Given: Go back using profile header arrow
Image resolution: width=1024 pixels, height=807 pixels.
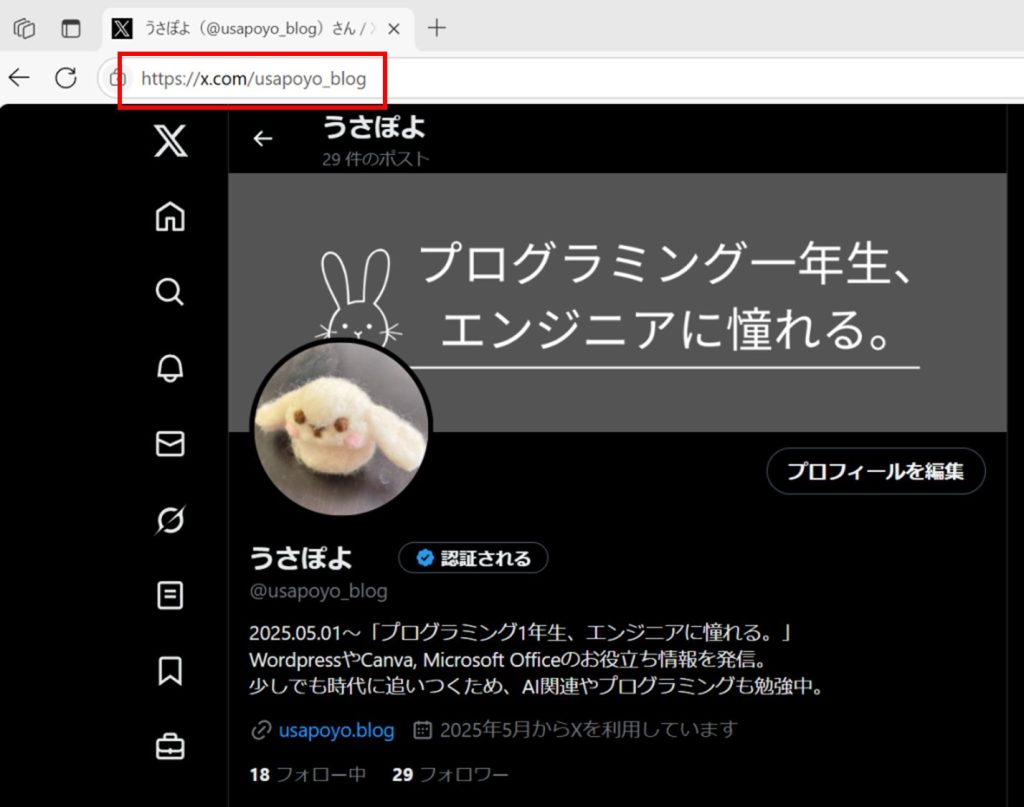Looking at the screenshot, I should [263, 139].
